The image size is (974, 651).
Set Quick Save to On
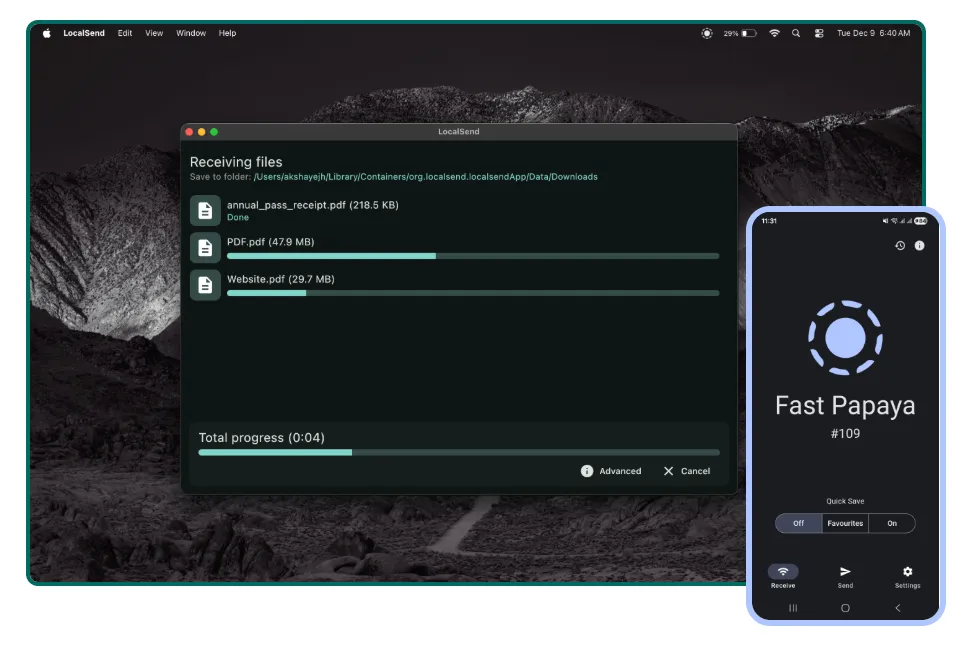[x=892, y=524]
